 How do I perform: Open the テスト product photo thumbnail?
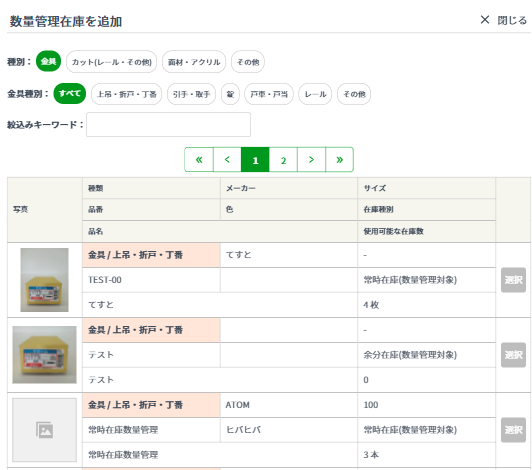(x=44, y=355)
